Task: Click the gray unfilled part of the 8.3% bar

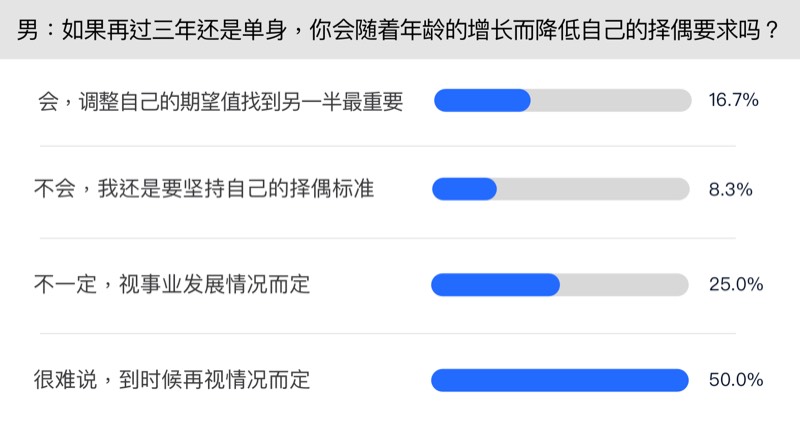Action: (x=592, y=189)
